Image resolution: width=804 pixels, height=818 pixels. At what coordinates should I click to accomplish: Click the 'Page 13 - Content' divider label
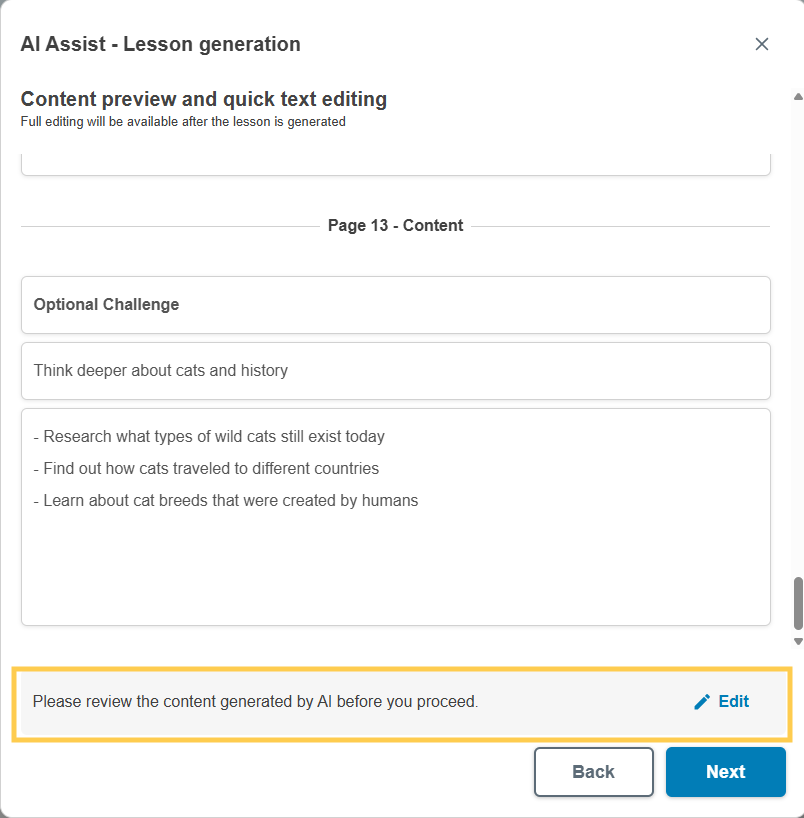(395, 226)
